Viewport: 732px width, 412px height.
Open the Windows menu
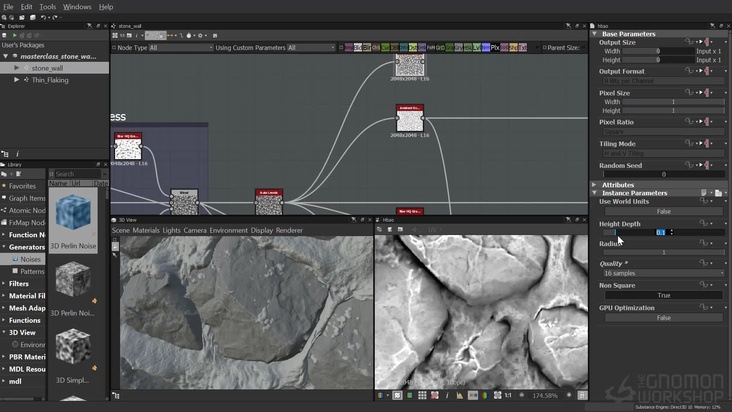pos(77,6)
